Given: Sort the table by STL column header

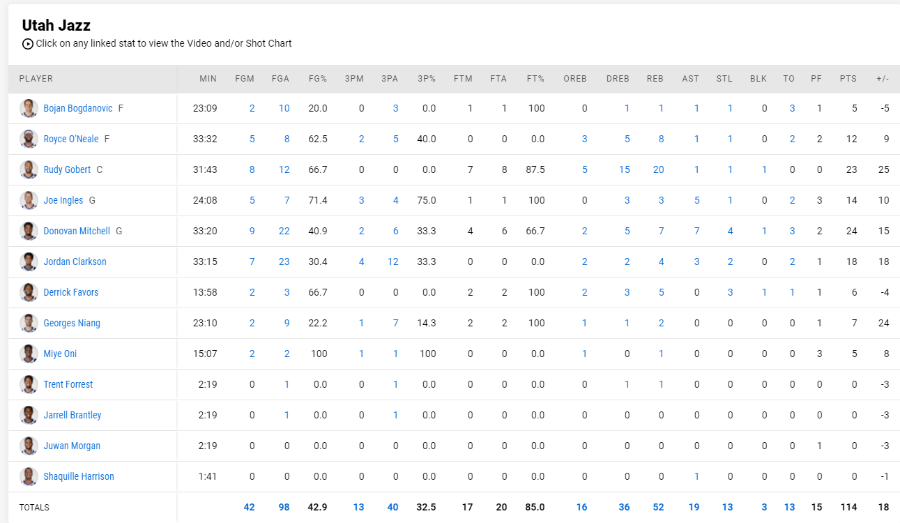Looking at the screenshot, I should (x=724, y=79).
